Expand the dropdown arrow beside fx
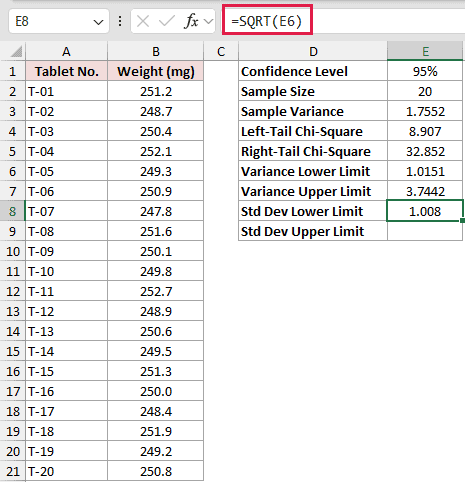This screenshot has width=465, height=482. click(209, 22)
